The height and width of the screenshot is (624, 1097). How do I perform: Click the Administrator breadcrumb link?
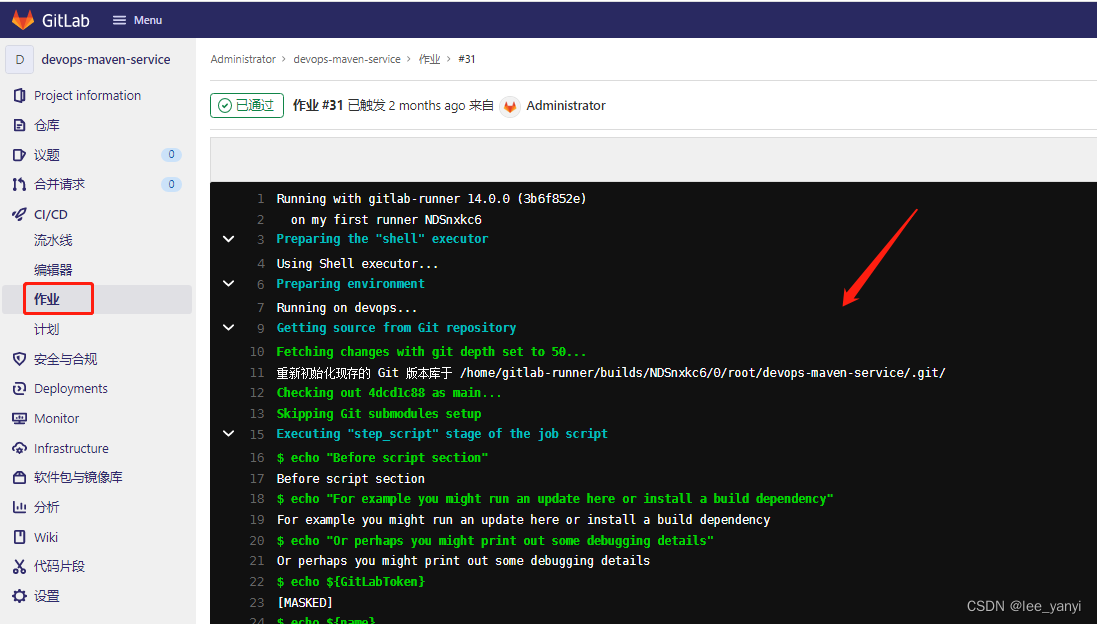242,59
